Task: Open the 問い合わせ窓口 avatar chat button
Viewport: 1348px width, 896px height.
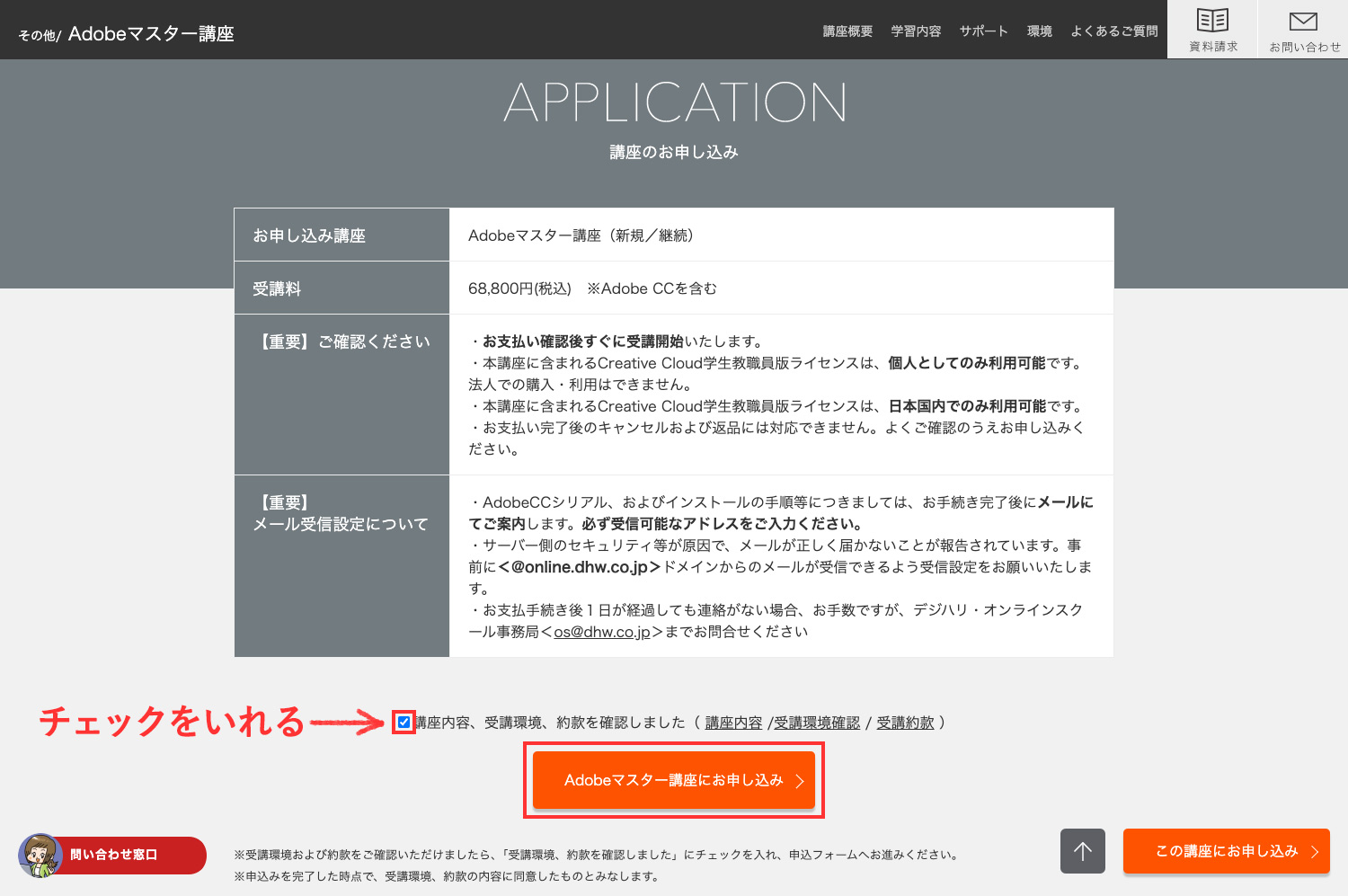Action: pos(112,855)
